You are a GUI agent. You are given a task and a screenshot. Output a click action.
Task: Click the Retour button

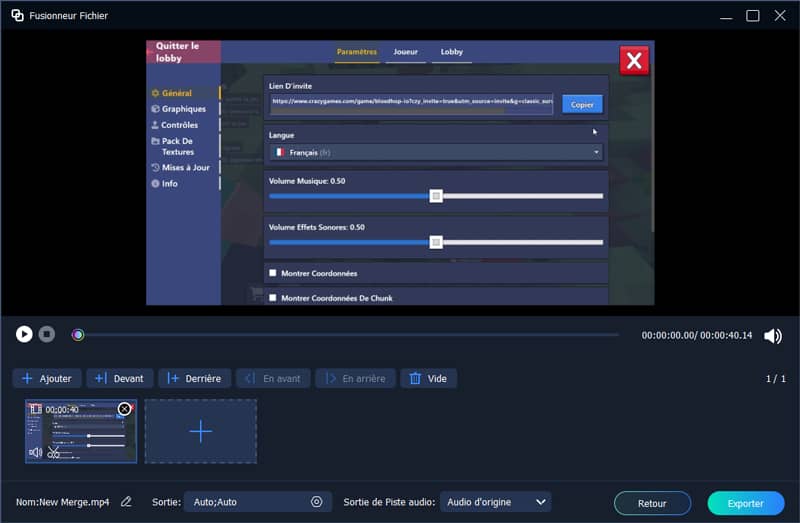[652, 503]
